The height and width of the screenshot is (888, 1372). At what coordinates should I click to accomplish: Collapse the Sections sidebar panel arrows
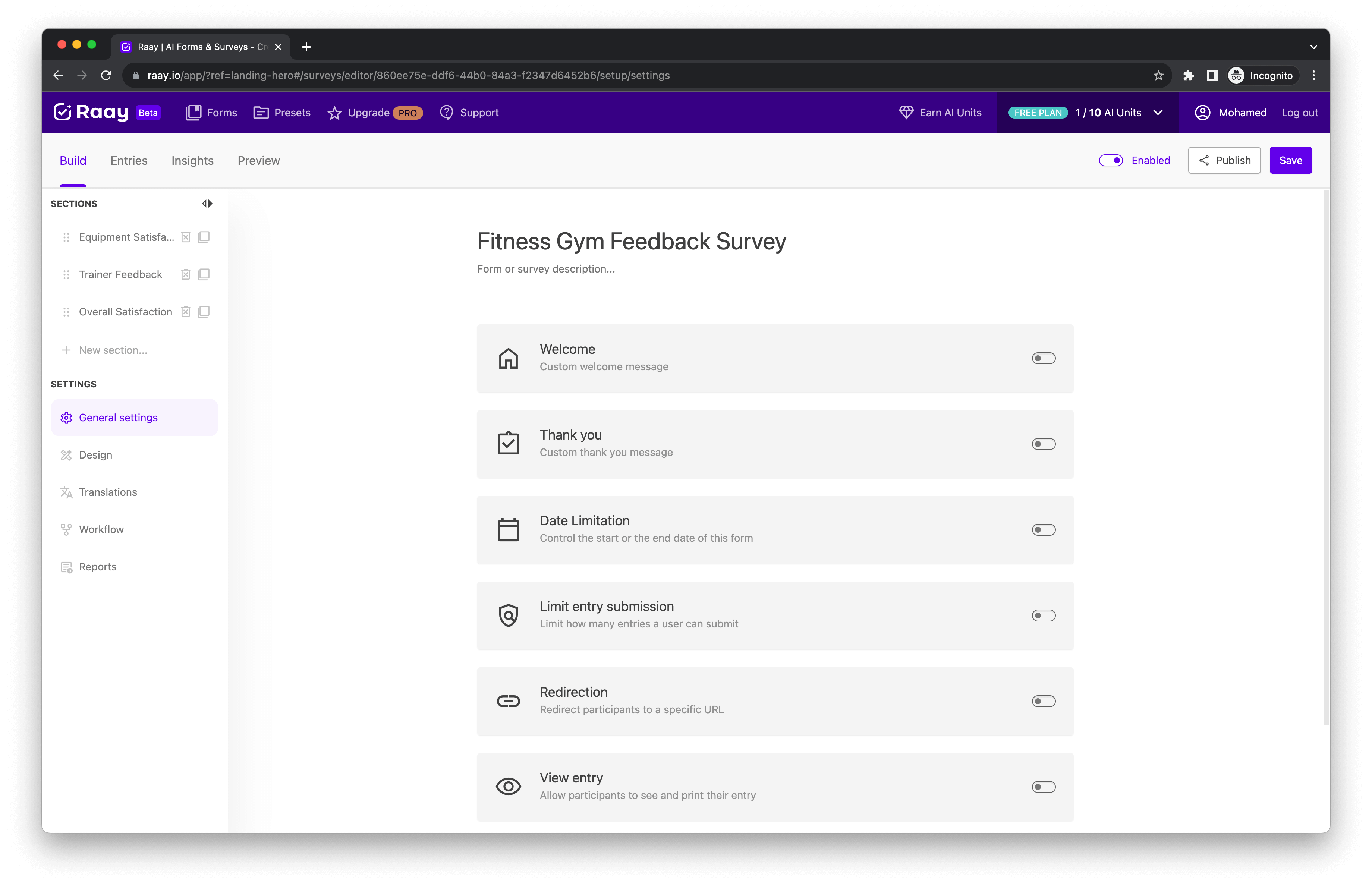207,204
